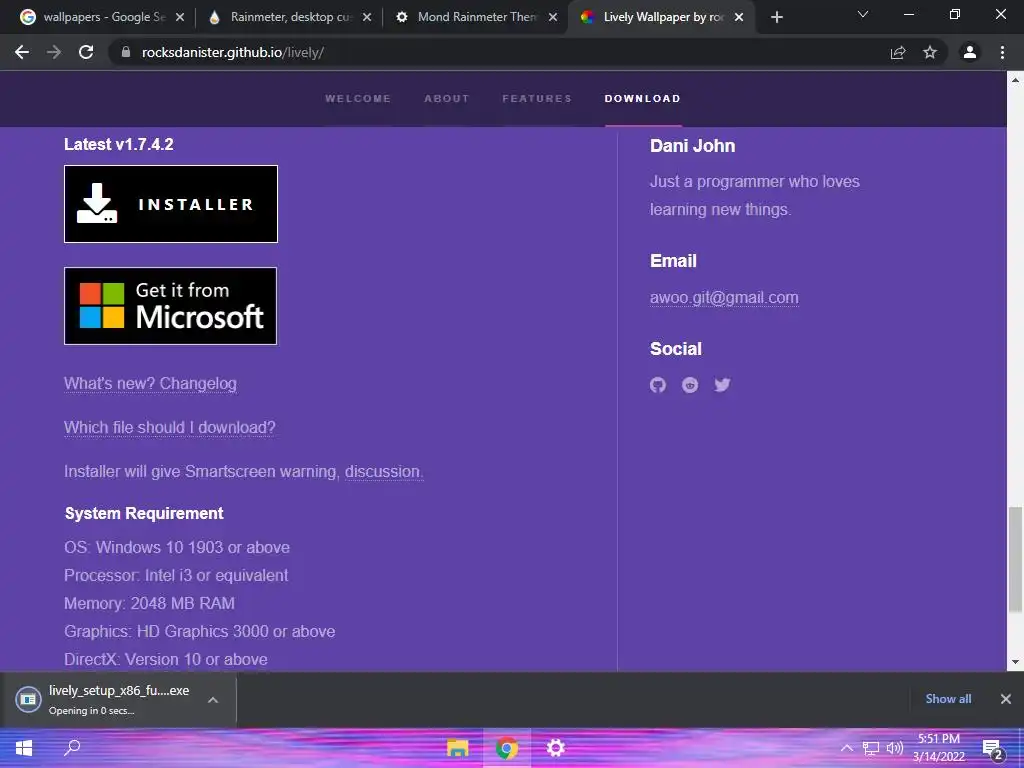Click the Dani John heading
The image size is (1024, 768).
click(x=693, y=146)
